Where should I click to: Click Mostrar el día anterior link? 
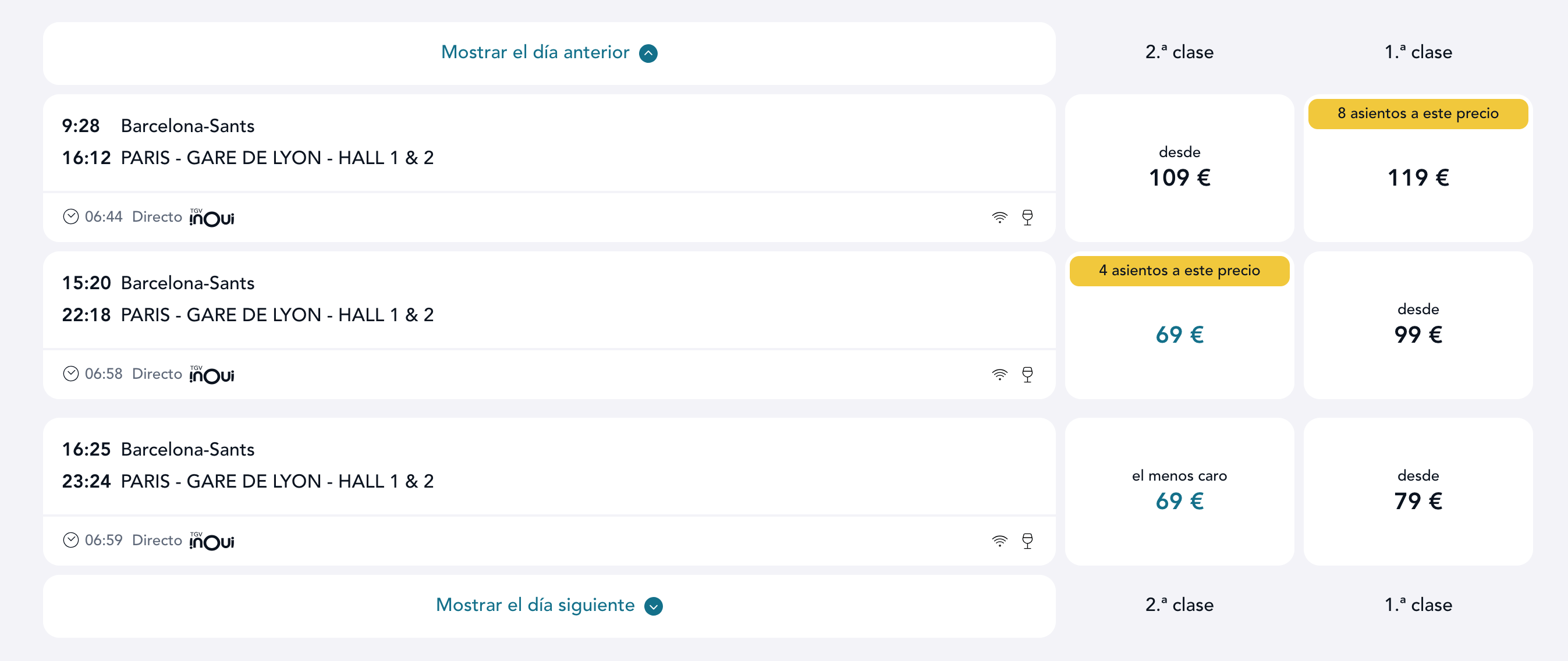tap(535, 52)
